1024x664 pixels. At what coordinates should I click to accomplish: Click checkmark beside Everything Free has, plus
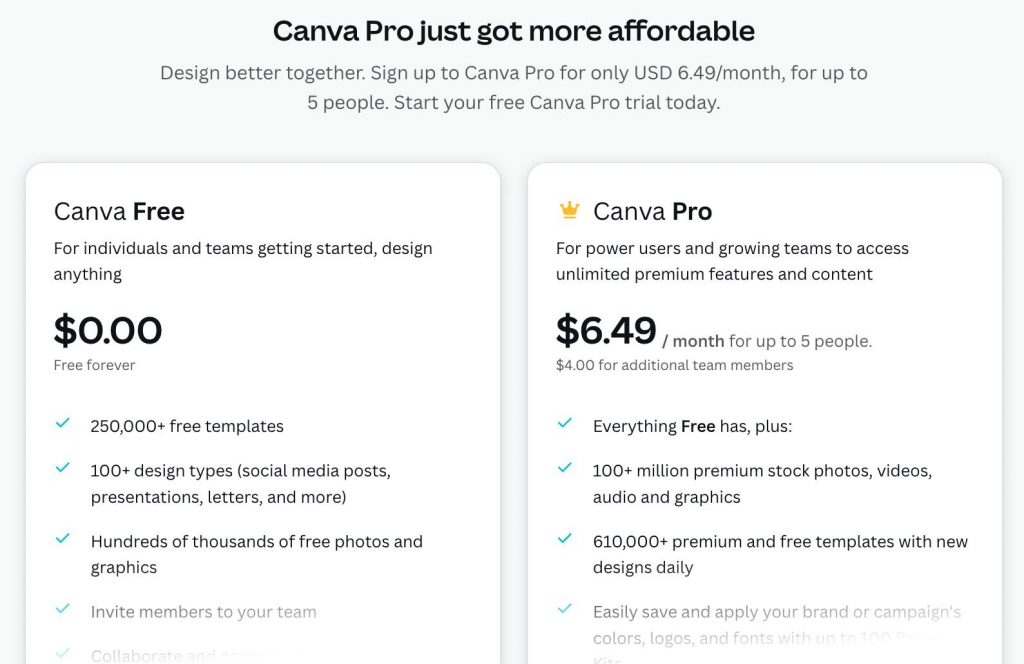click(565, 424)
